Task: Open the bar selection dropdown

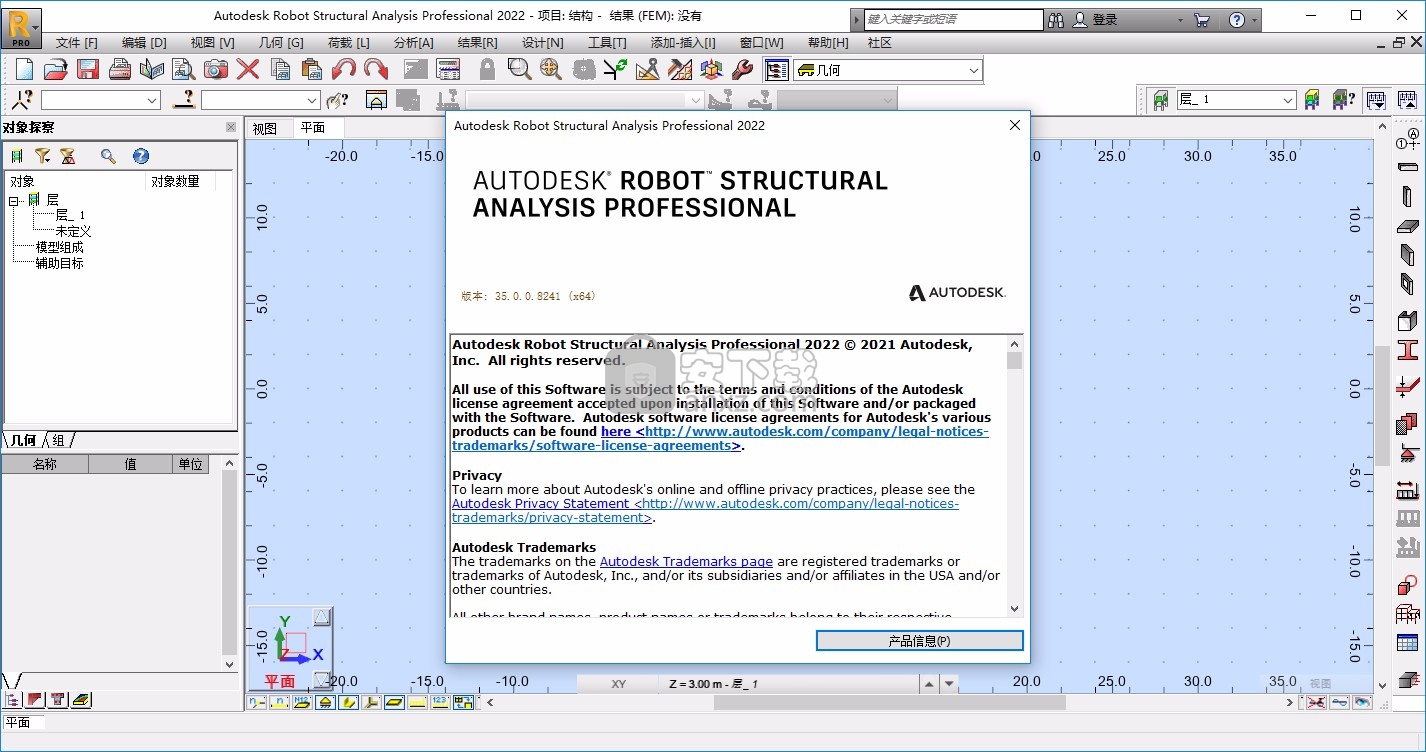Action: [x=312, y=100]
